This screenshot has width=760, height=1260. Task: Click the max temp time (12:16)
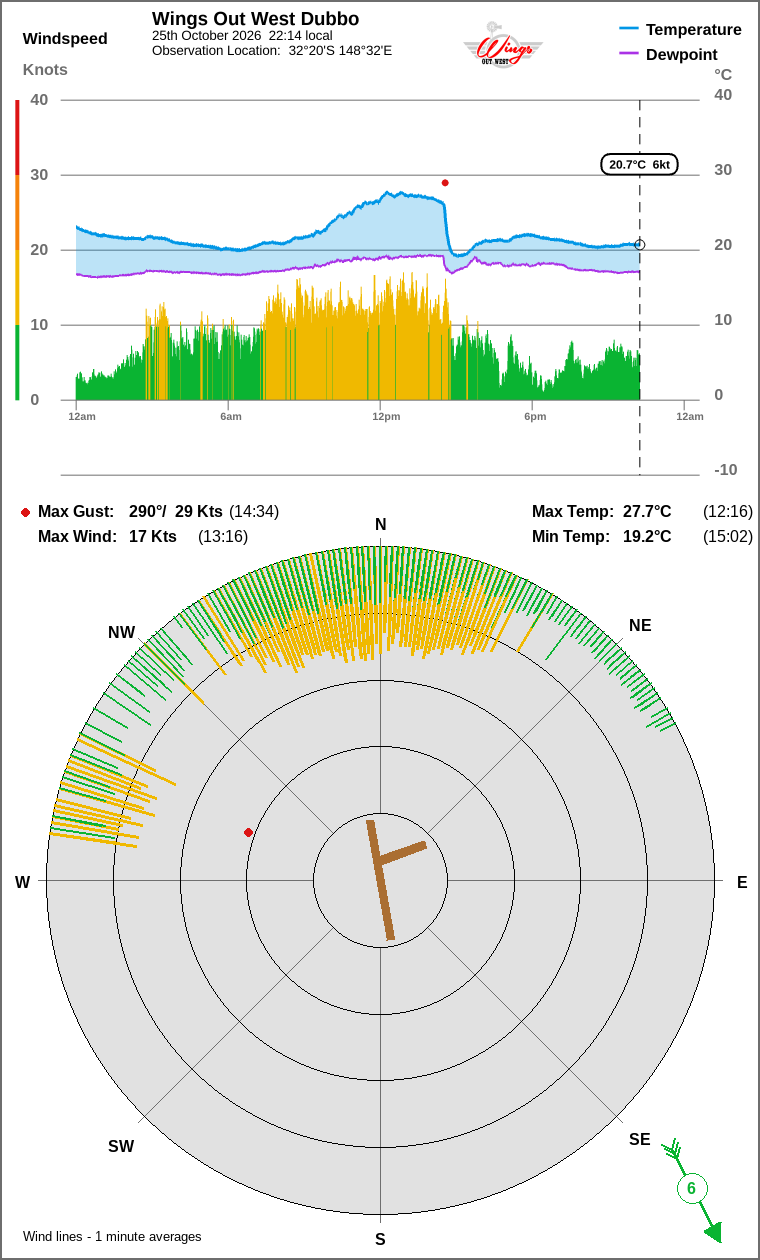tap(728, 511)
